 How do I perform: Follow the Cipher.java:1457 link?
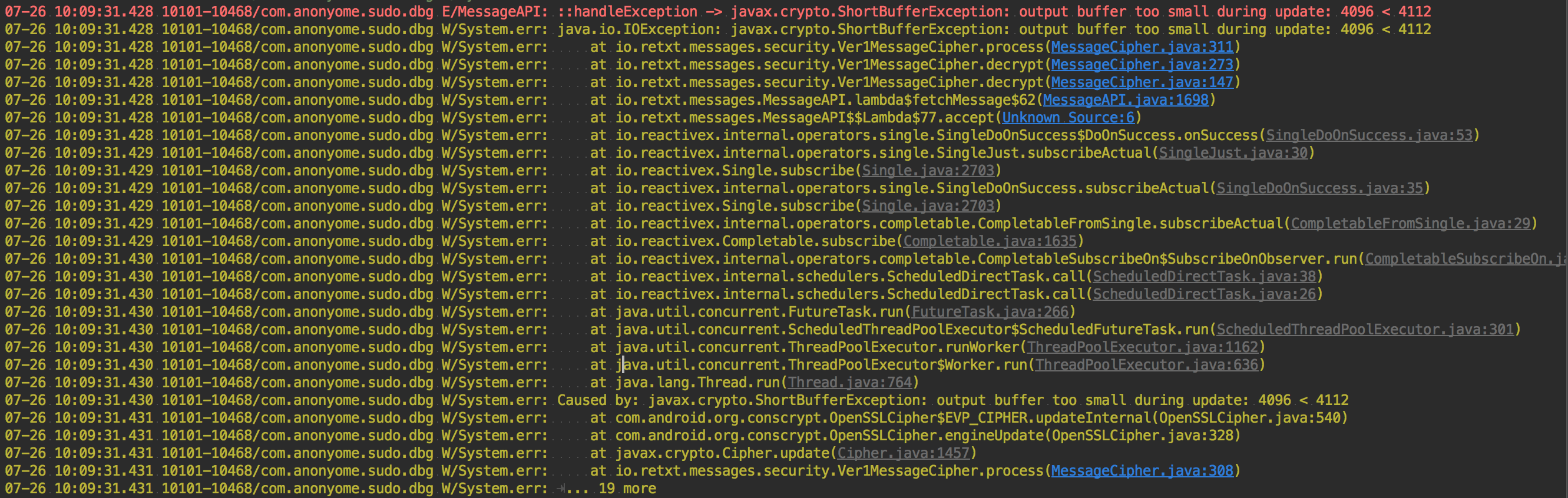pyautogui.click(x=904, y=453)
